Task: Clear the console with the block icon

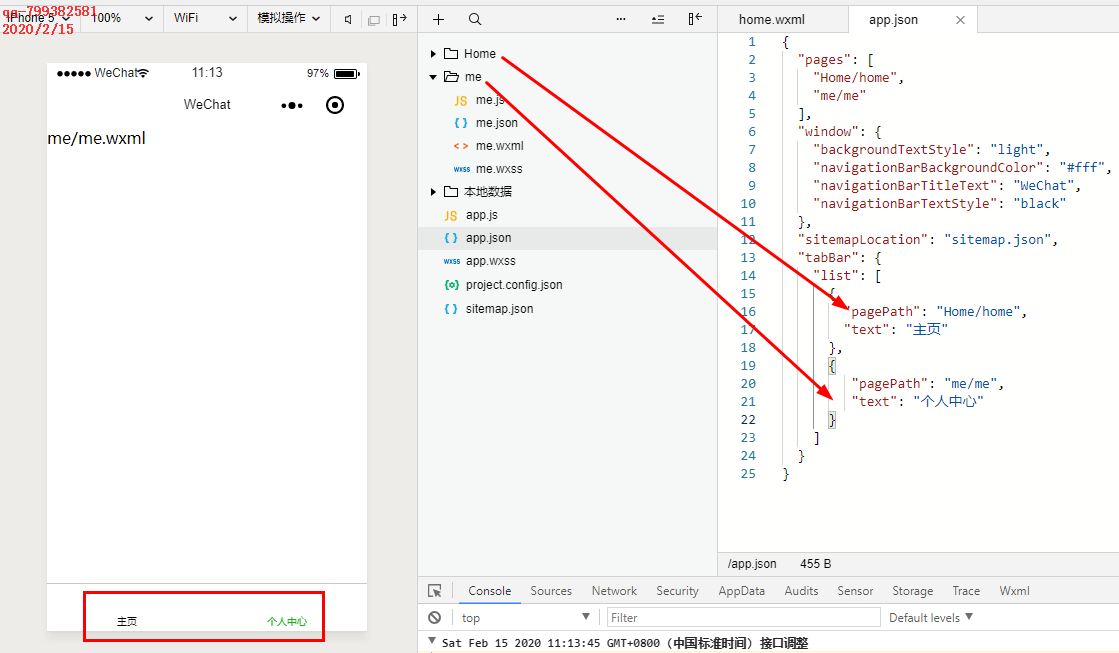Action: click(x=434, y=617)
